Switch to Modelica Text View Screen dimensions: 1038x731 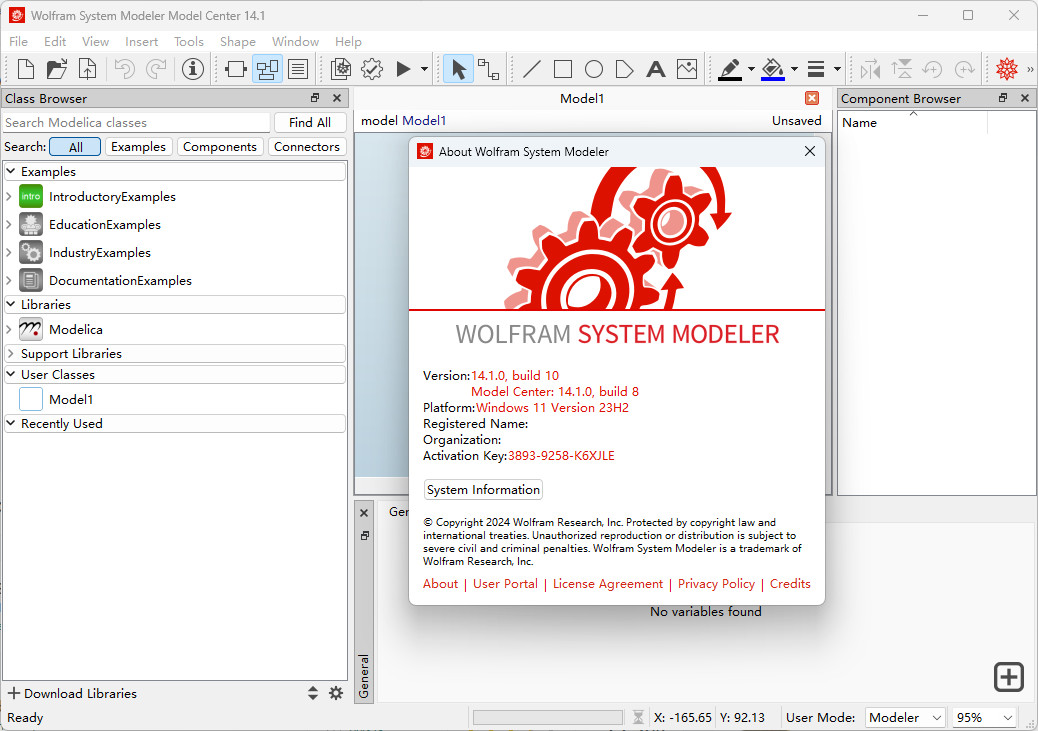tap(298, 69)
